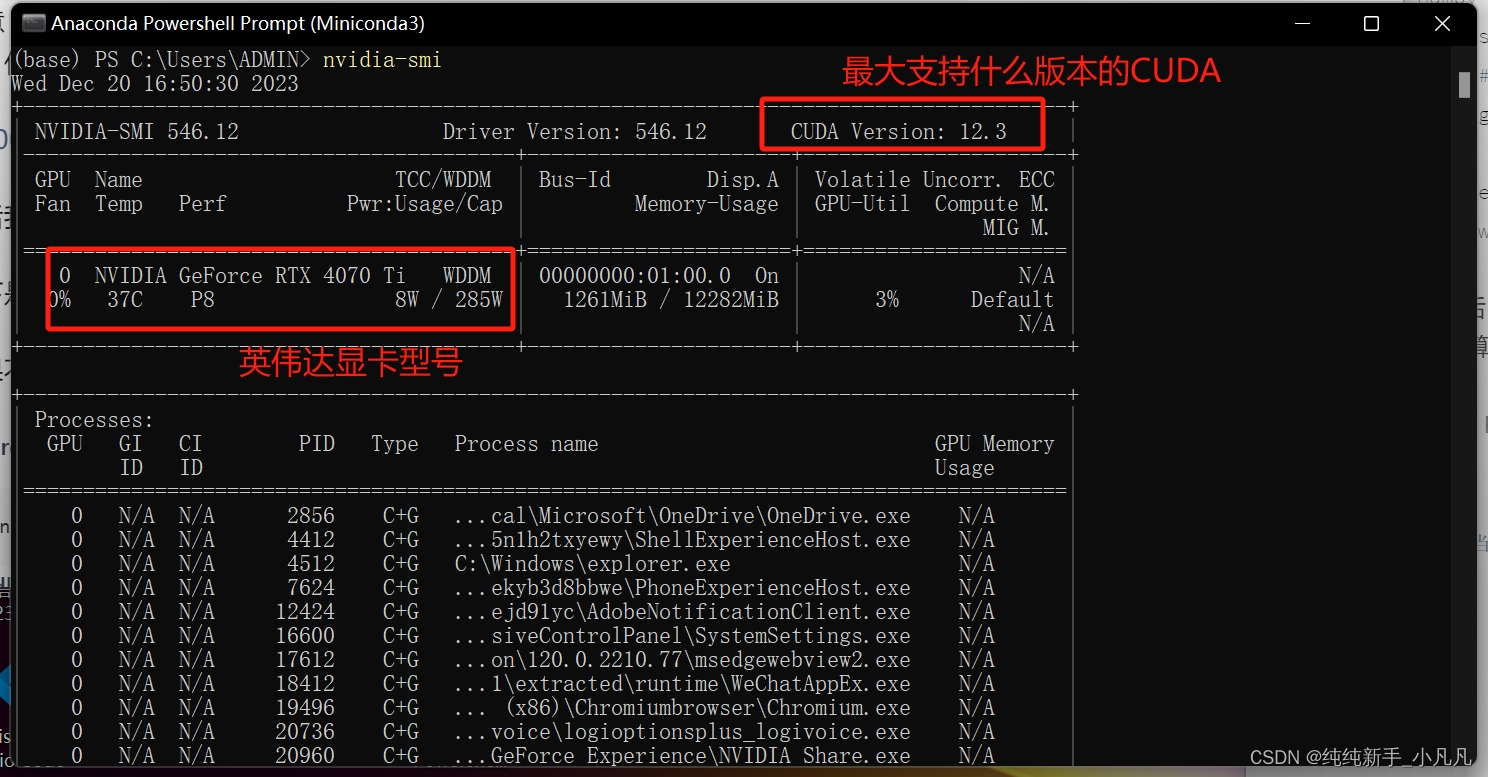The height and width of the screenshot is (777, 1488).
Task: Click the PhoneExperienceHost.exe process name
Action: click(683, 588)
